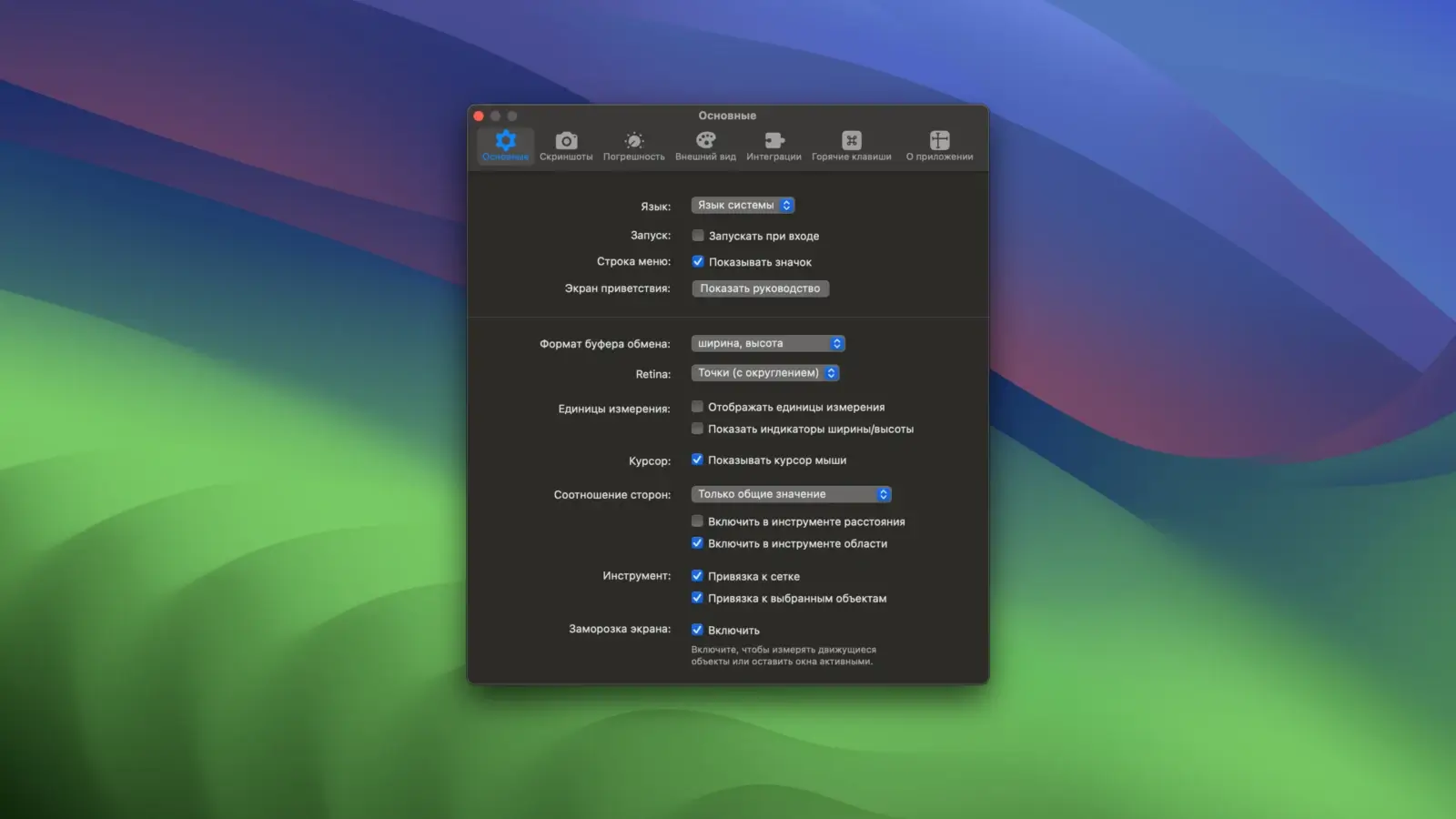Image resolution: width=1456 pixels, height=819 pixels.
Task: Select the Погрешность settings icon
Action: pyautogui.click(x=633, y=141)
